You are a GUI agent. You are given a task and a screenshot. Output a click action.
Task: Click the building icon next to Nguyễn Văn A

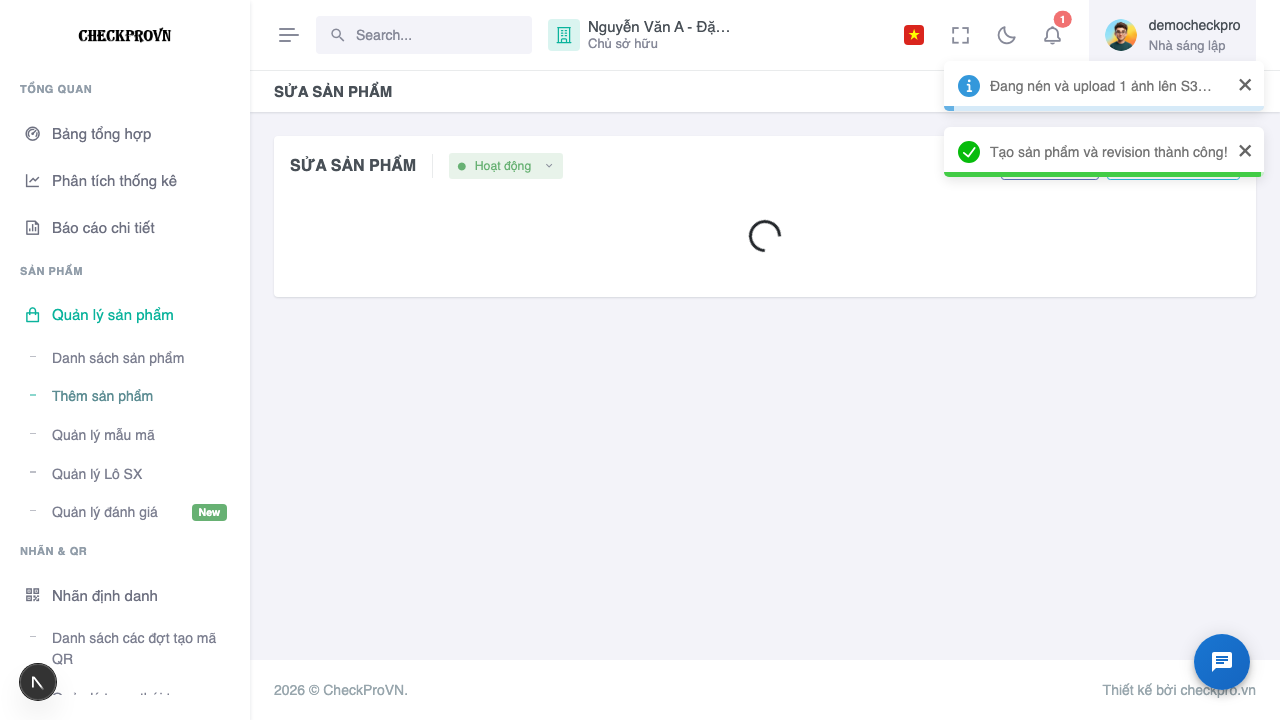[x=564, y=35]
